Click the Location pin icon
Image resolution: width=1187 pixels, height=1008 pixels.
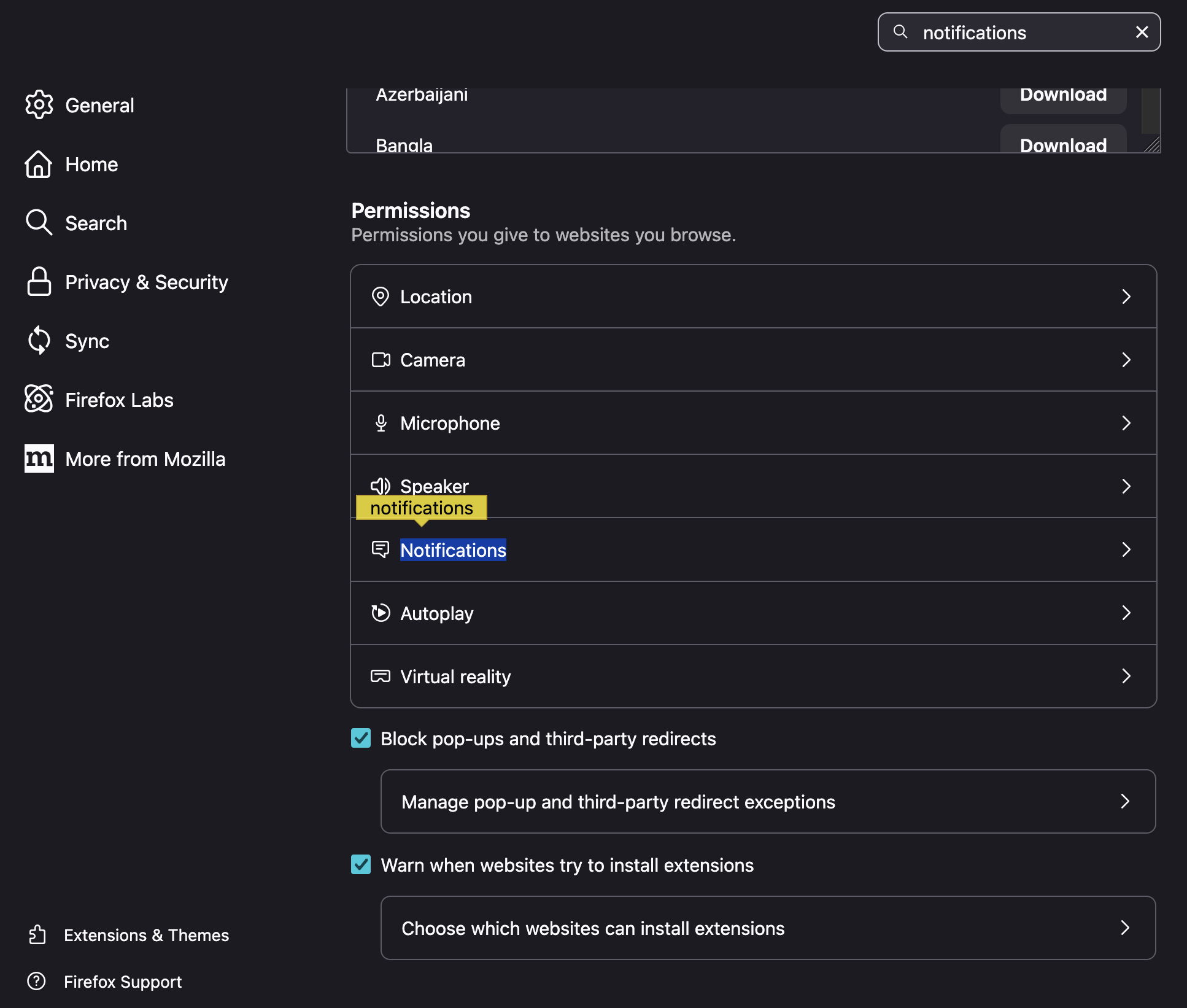tap(381, 297)
